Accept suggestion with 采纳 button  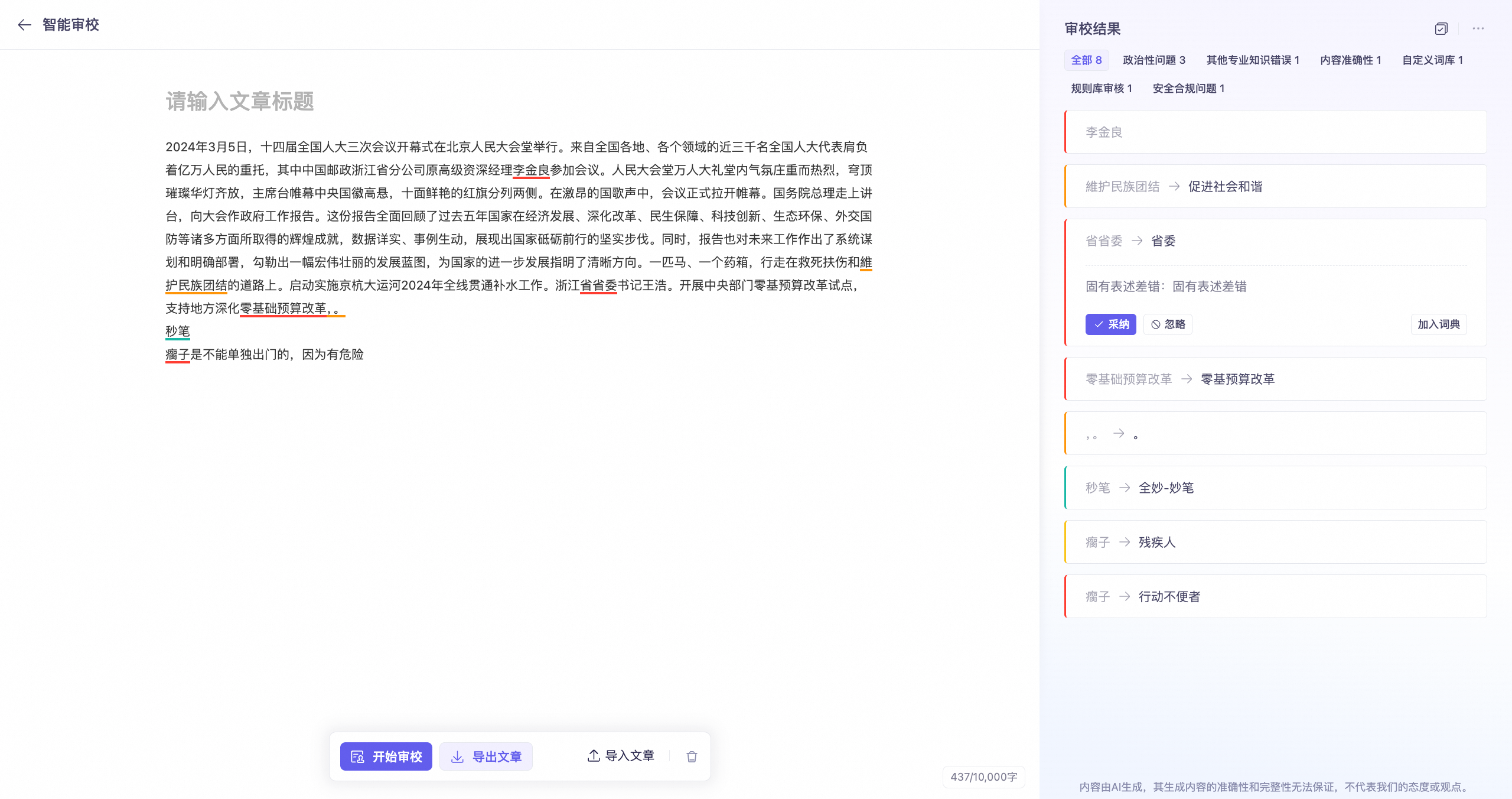click(x=1110, y=324)
